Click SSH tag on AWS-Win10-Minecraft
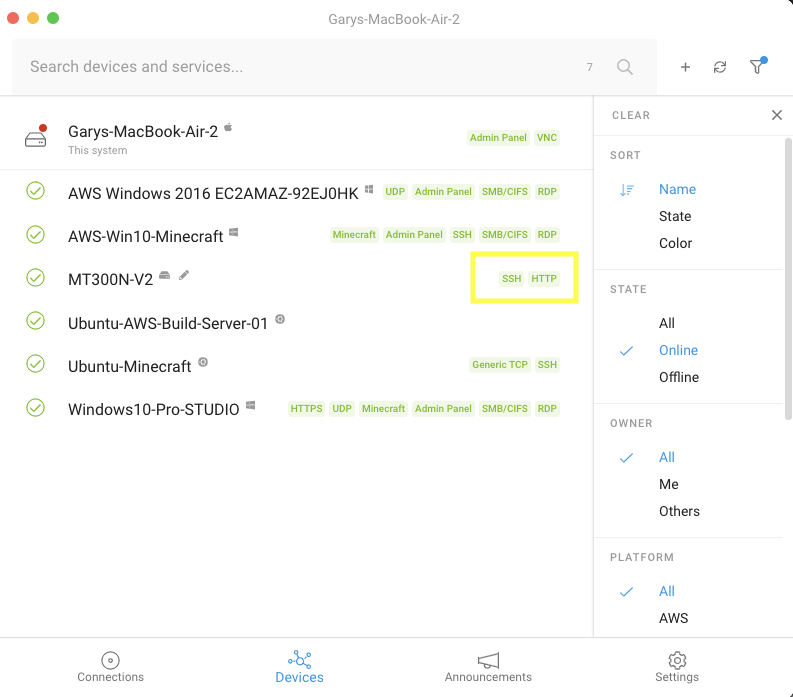Screen dimensions: 793x697 (462, 235)
